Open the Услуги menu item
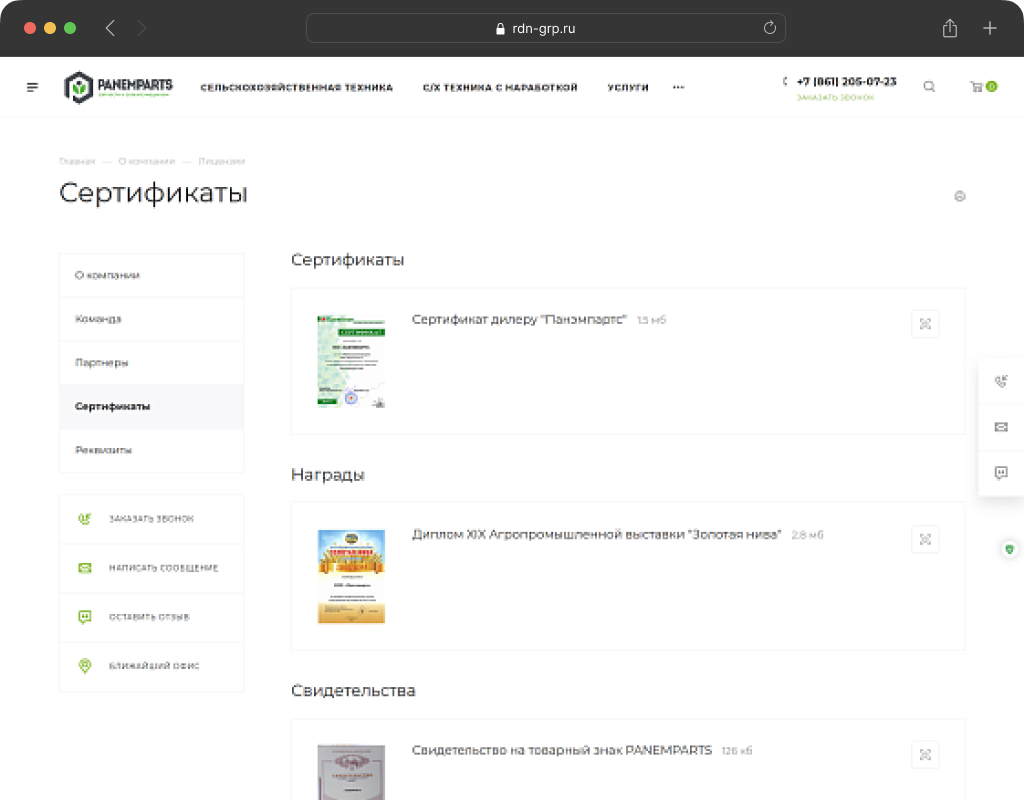This screenshot has height=800, width=1024. [628, 87]
